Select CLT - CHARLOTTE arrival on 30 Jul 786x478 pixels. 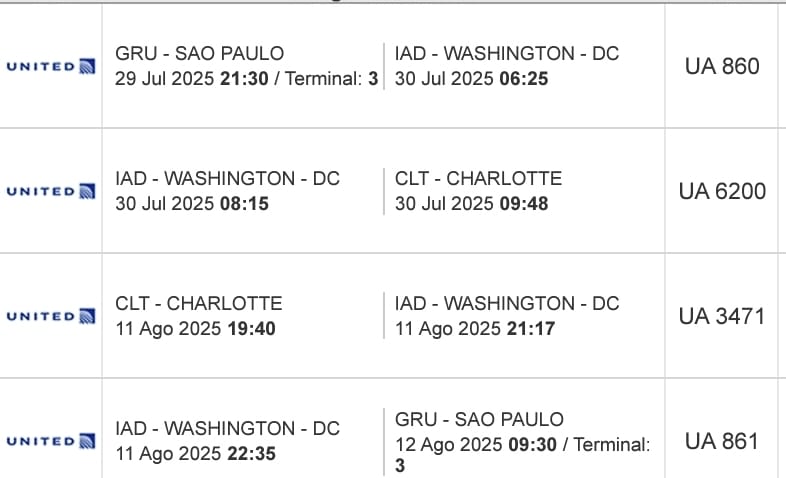click(x=478, y=179)
